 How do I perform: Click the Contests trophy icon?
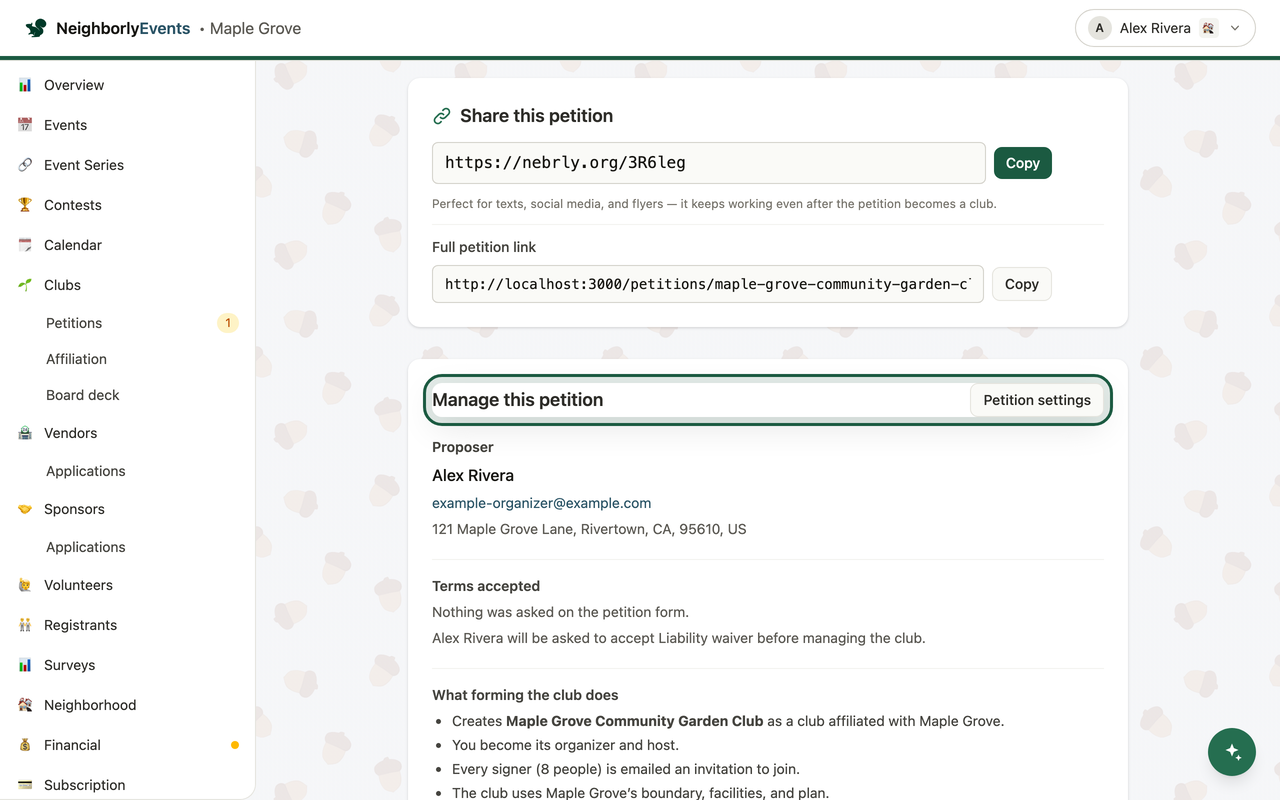coord(25,205)
